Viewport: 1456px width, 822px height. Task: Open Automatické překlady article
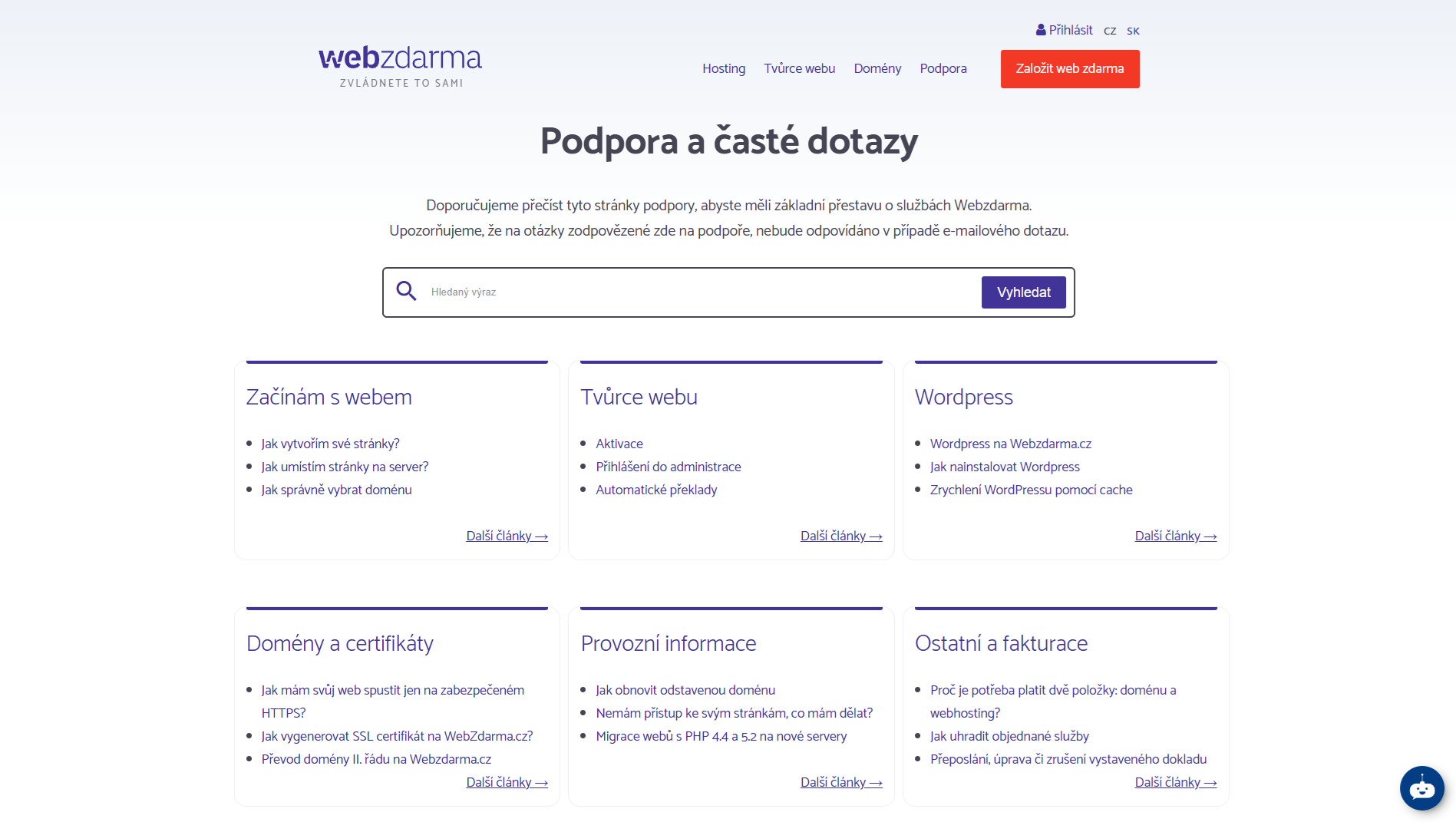(x=657, y=490)
